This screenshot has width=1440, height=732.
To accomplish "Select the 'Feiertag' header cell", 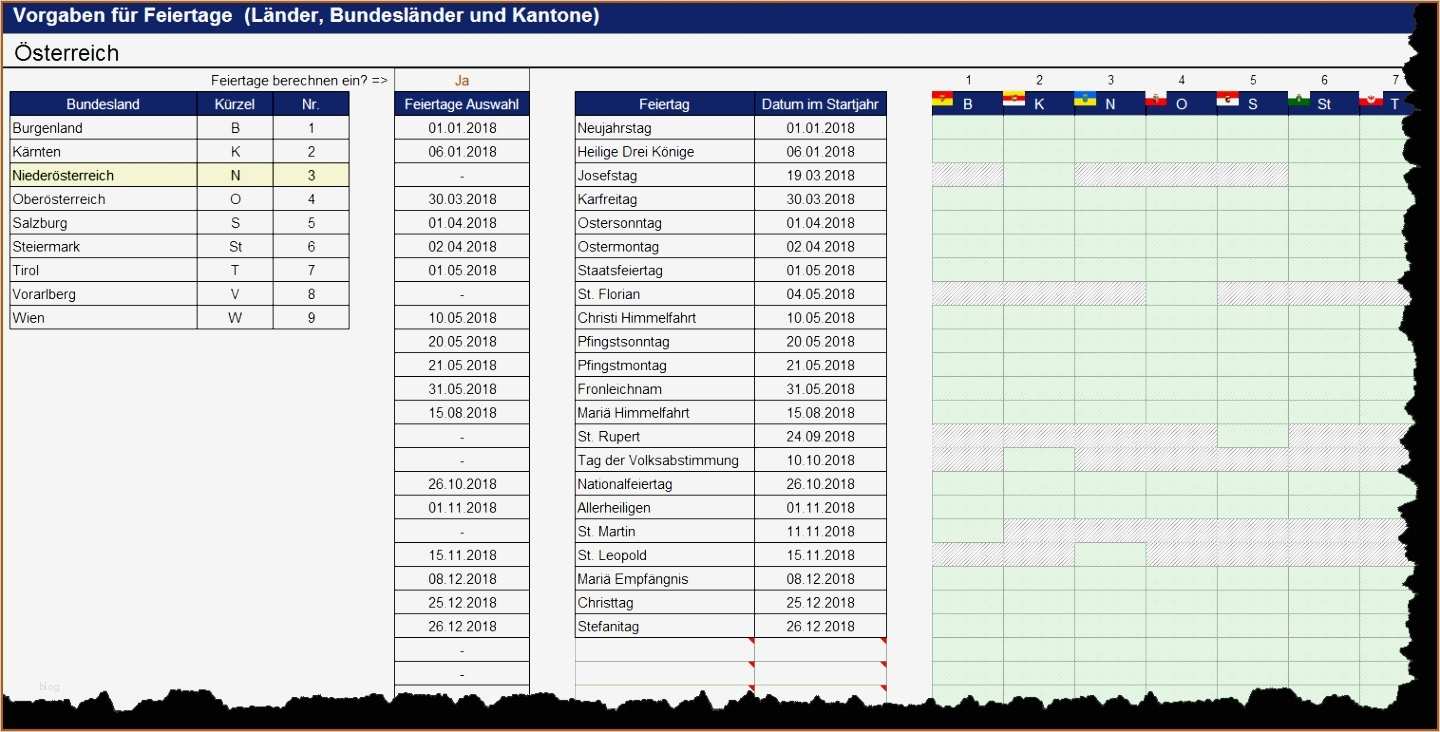I will (664, 104).
